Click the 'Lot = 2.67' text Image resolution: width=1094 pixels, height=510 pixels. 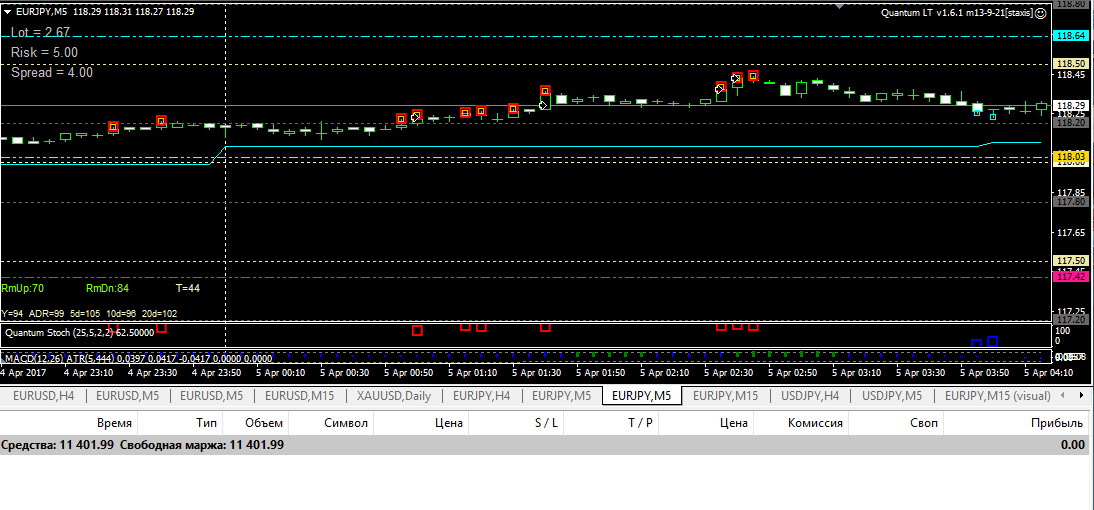(x=40, y=32)
